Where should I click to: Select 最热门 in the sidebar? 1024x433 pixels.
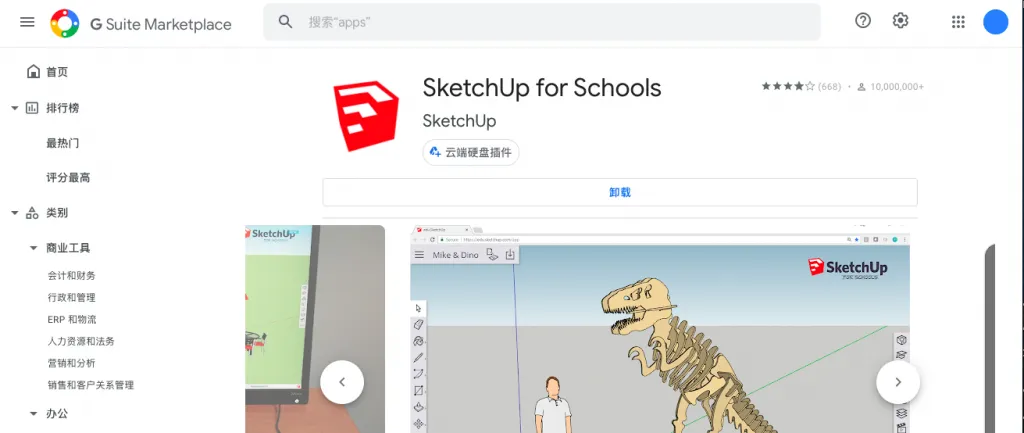(x=62, y=143)
